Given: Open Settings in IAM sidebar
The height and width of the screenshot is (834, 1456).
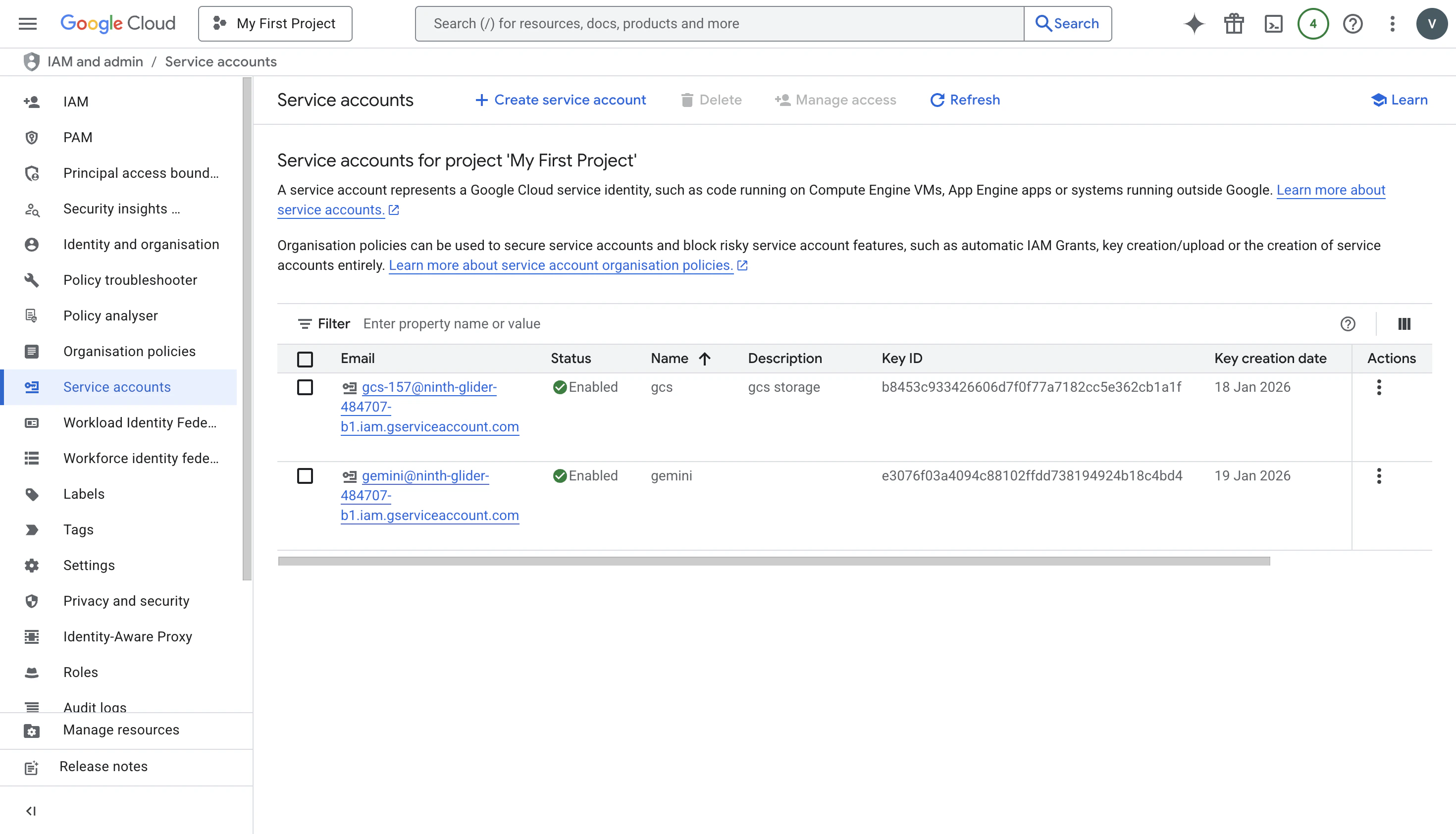Looking at the screenshot, I should (x=118, y=566).
